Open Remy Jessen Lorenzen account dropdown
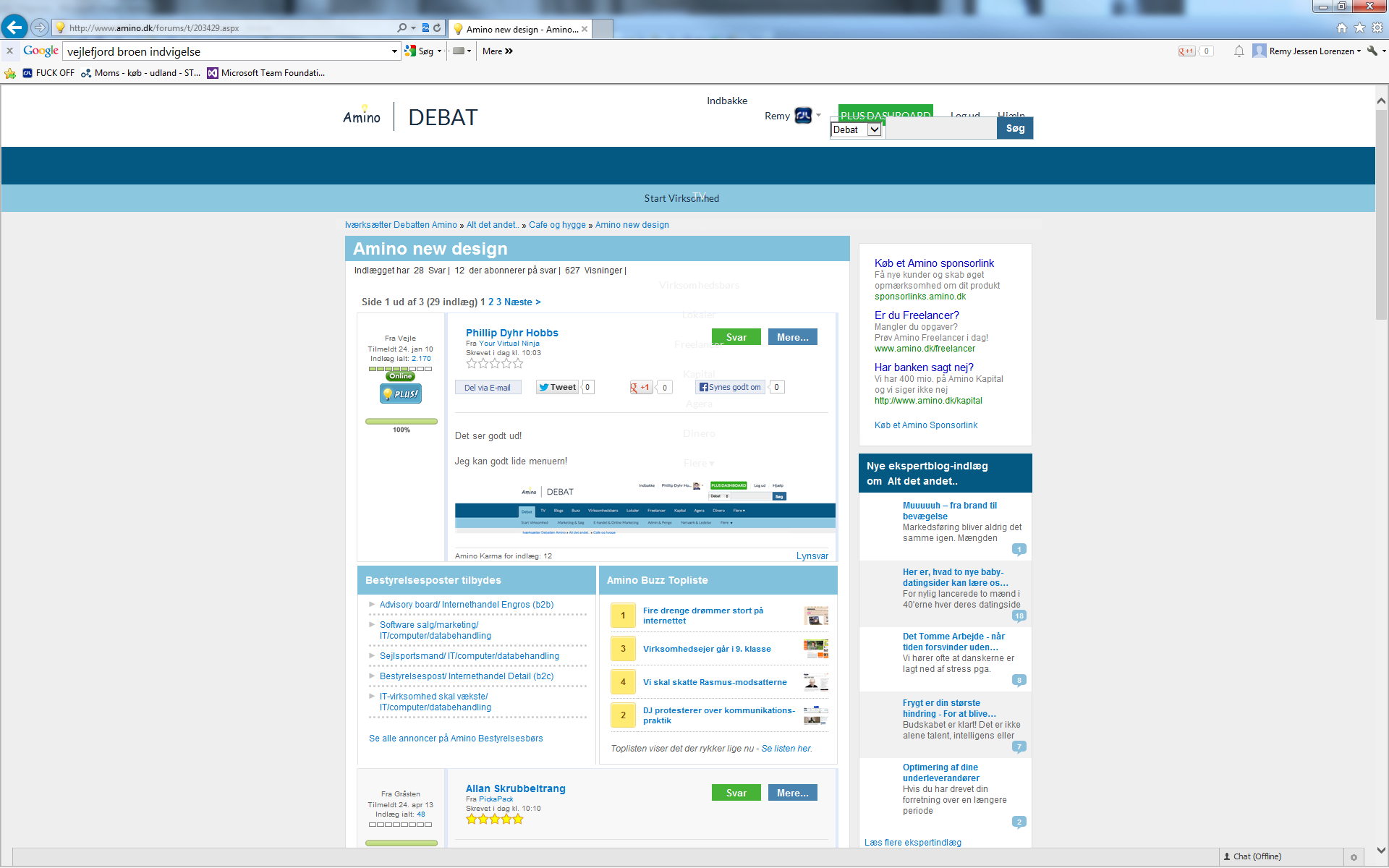The height and width of the screenshot is (868, 1389). coord(1307,51)
